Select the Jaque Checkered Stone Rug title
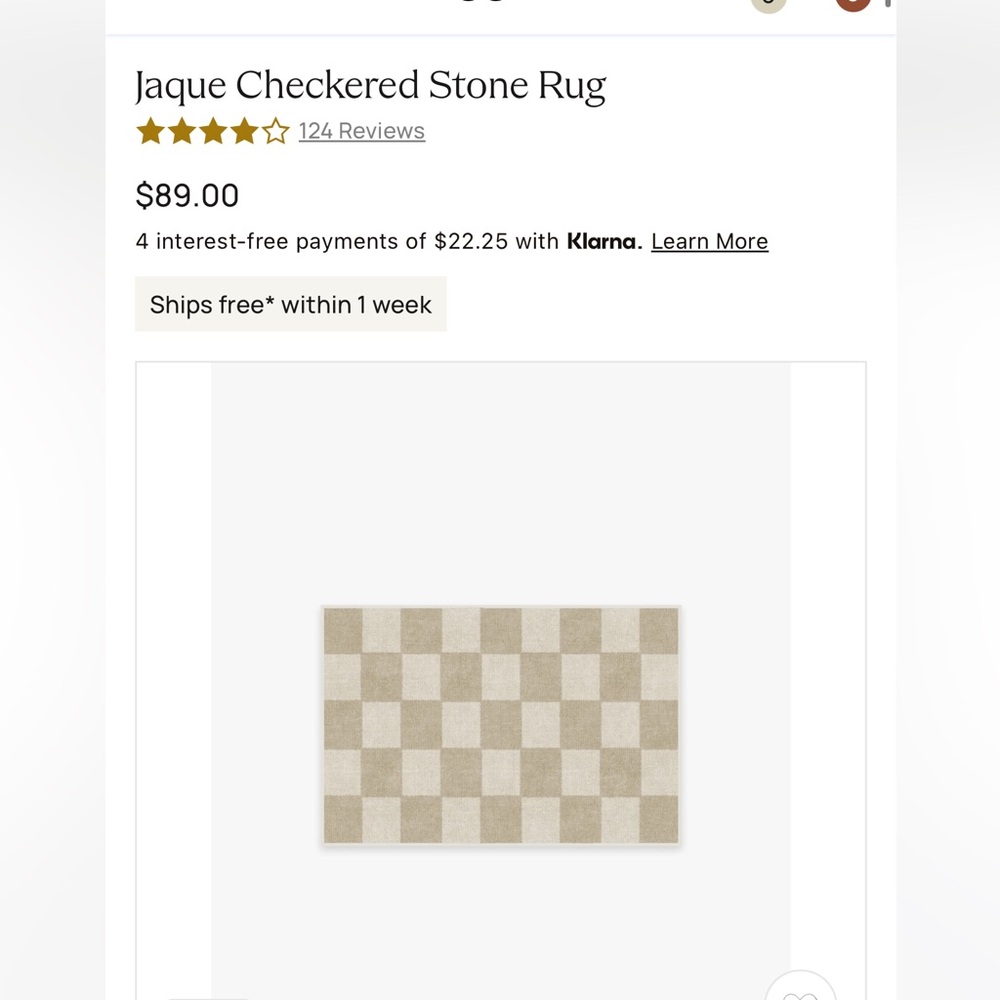Viewport: 1000px width, 1000px height. 371,85
